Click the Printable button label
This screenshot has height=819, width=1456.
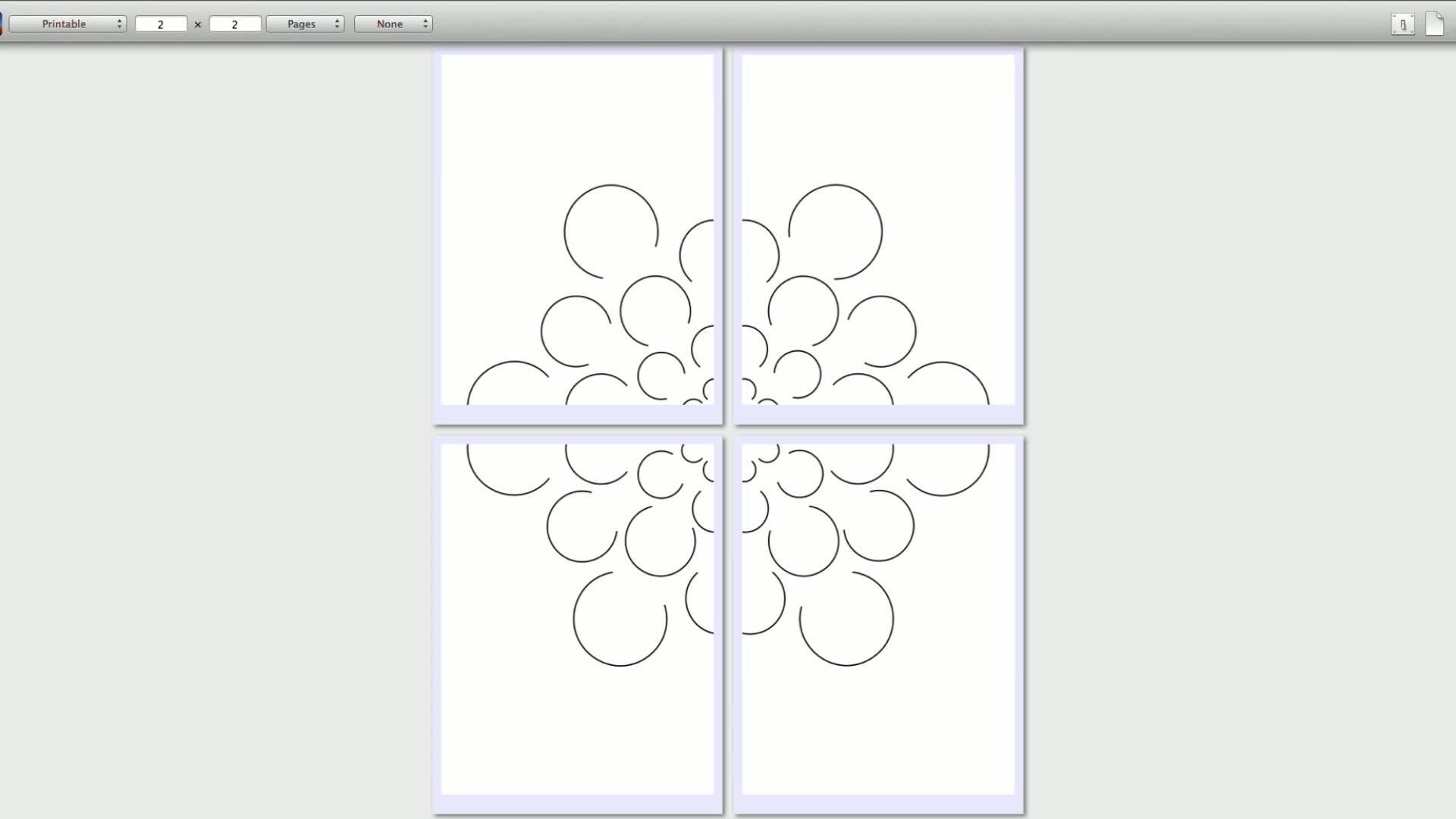[x=64, y=24]
